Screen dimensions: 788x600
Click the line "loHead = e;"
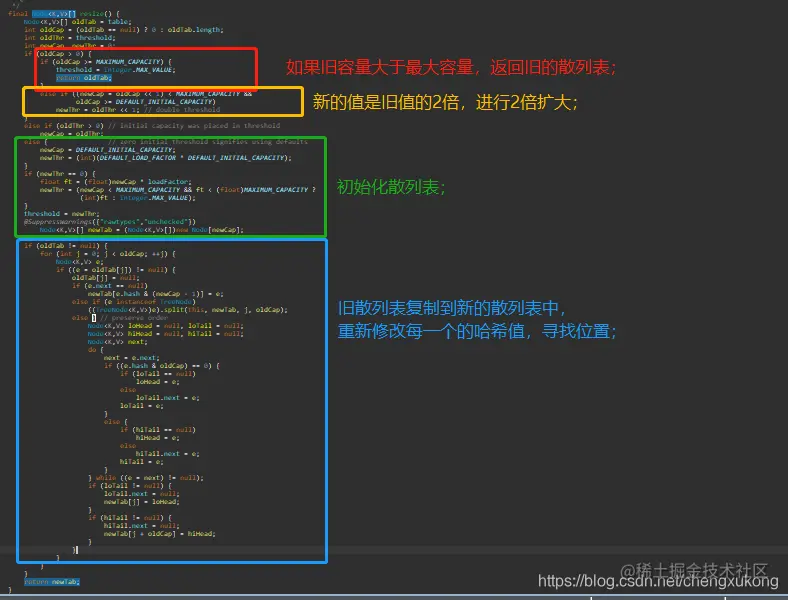(x=158, y=382)
